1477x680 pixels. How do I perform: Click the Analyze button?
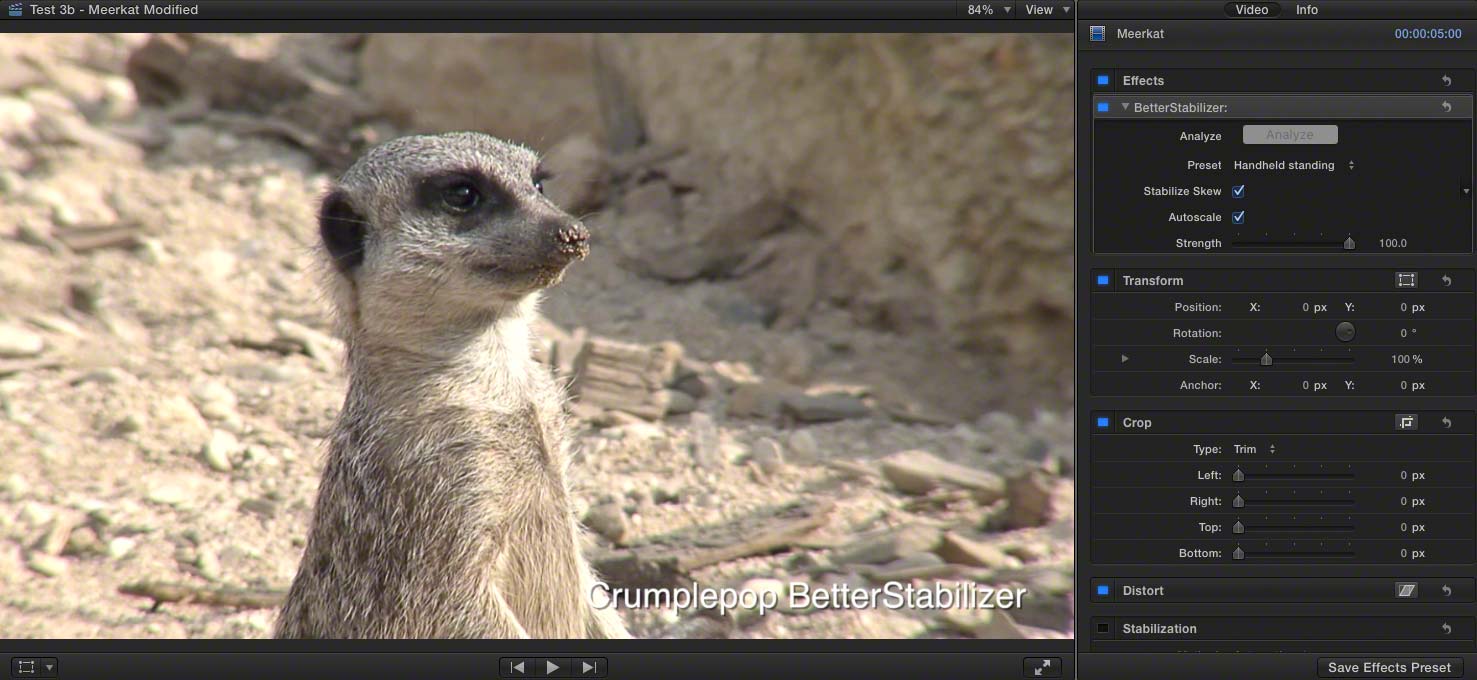tap(1290, 135)
